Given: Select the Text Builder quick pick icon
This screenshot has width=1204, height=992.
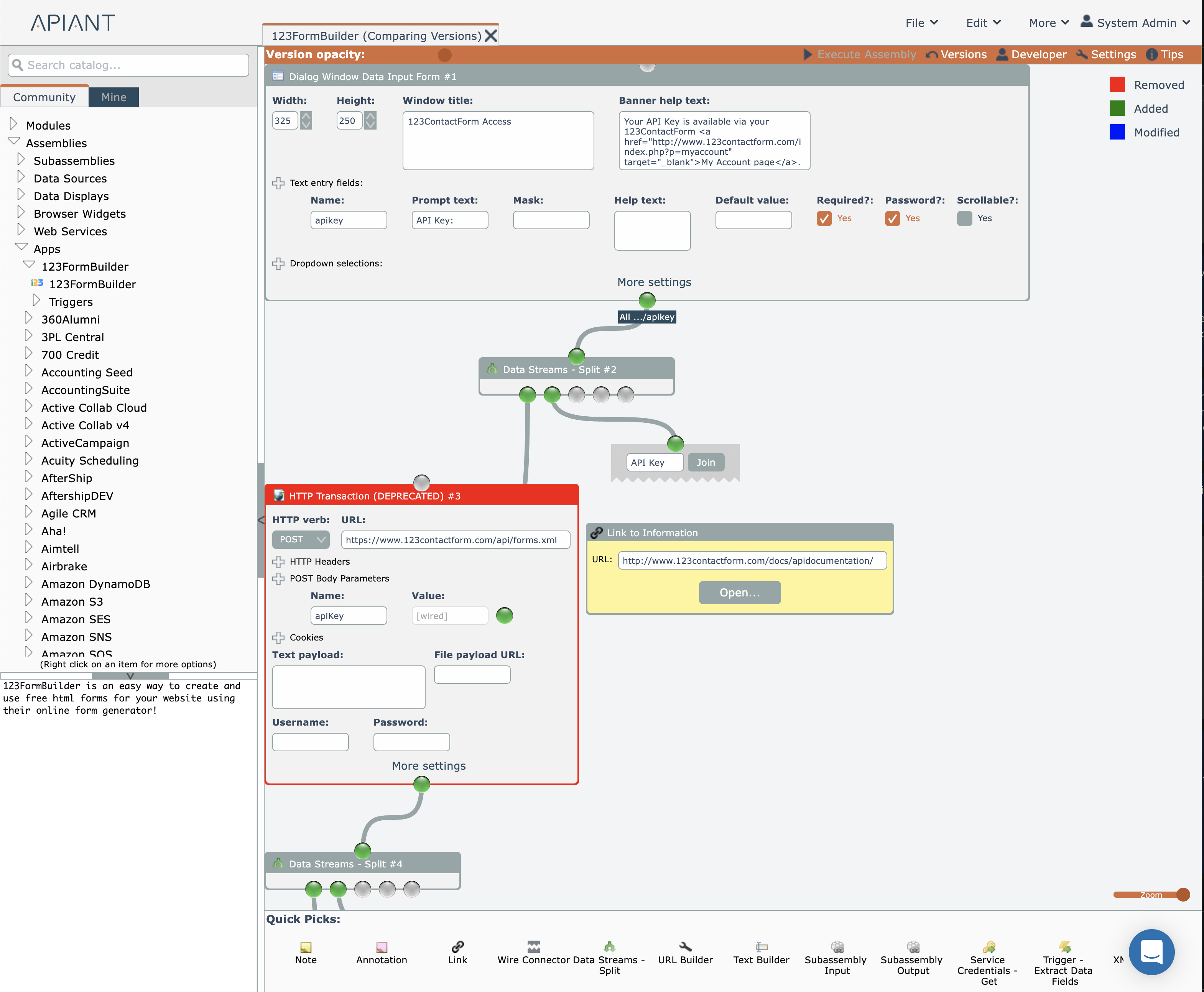Looking at the screenshot, I should 761,946.
